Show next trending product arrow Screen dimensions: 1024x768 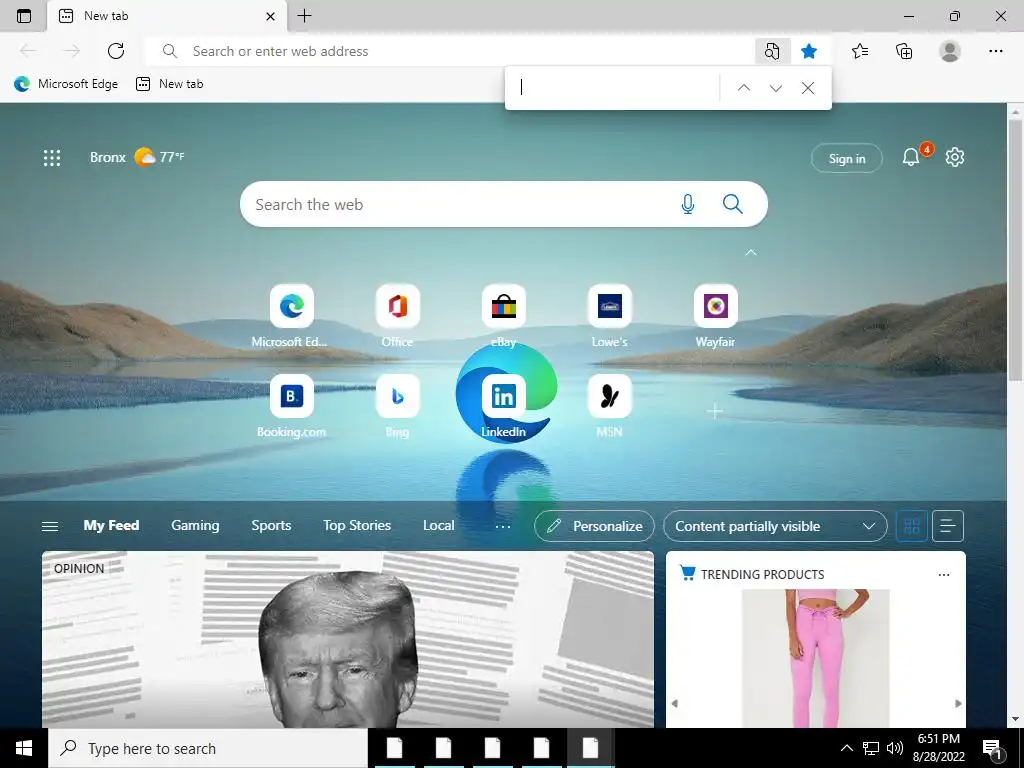tap(958, 703)
